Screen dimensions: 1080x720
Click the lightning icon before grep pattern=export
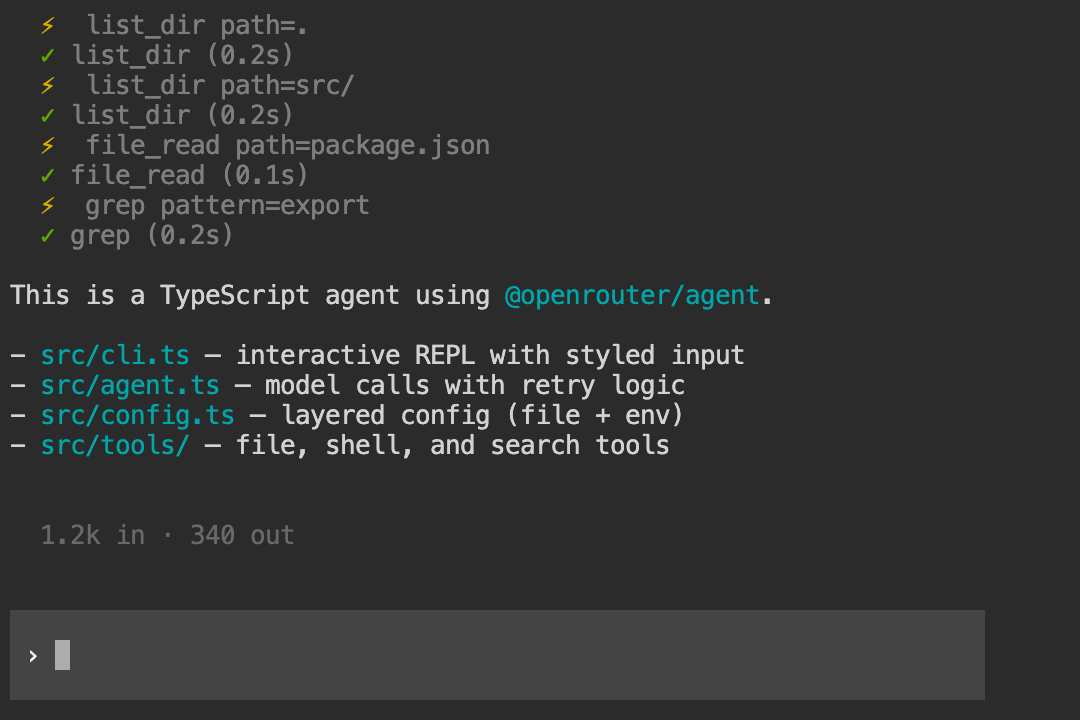tap(47, 206)
